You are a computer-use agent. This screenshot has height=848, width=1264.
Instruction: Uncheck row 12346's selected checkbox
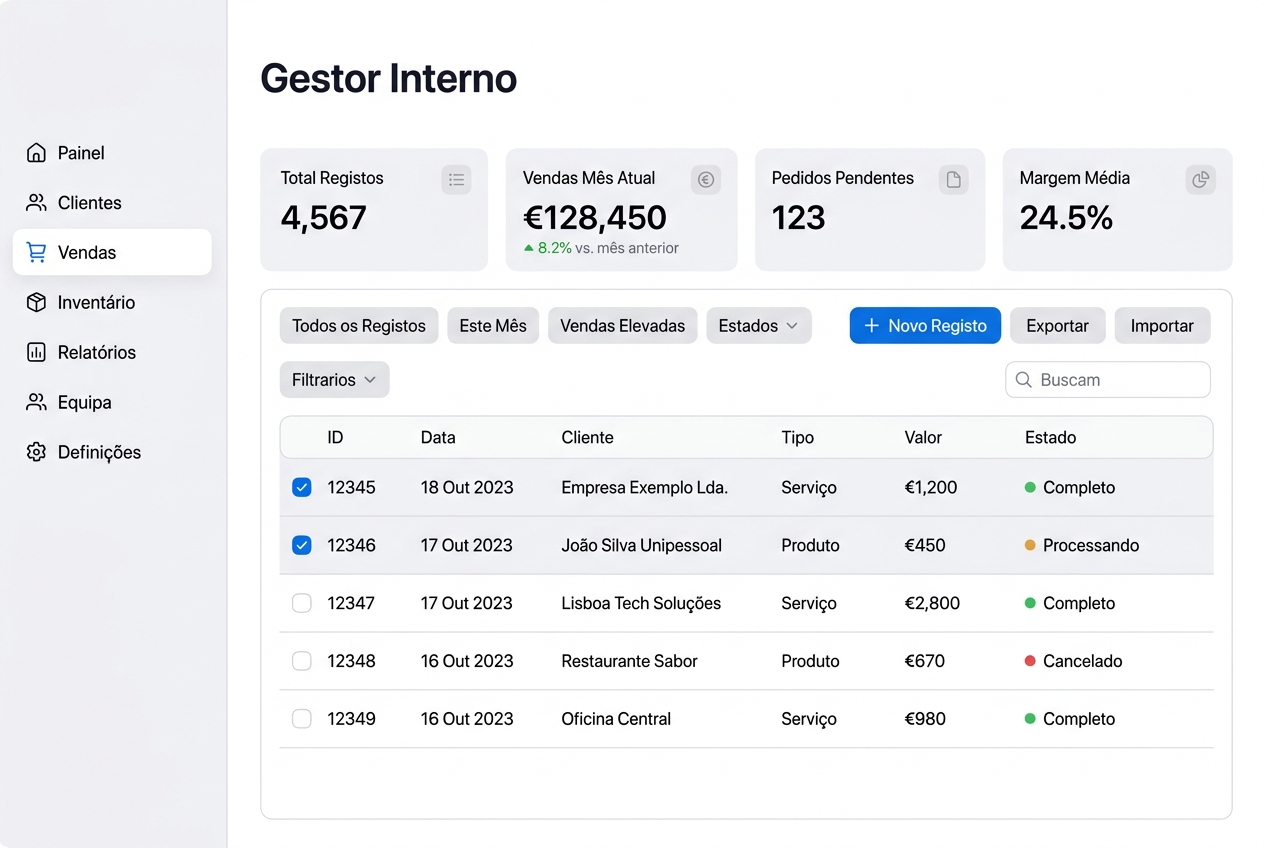click(302, 545)
